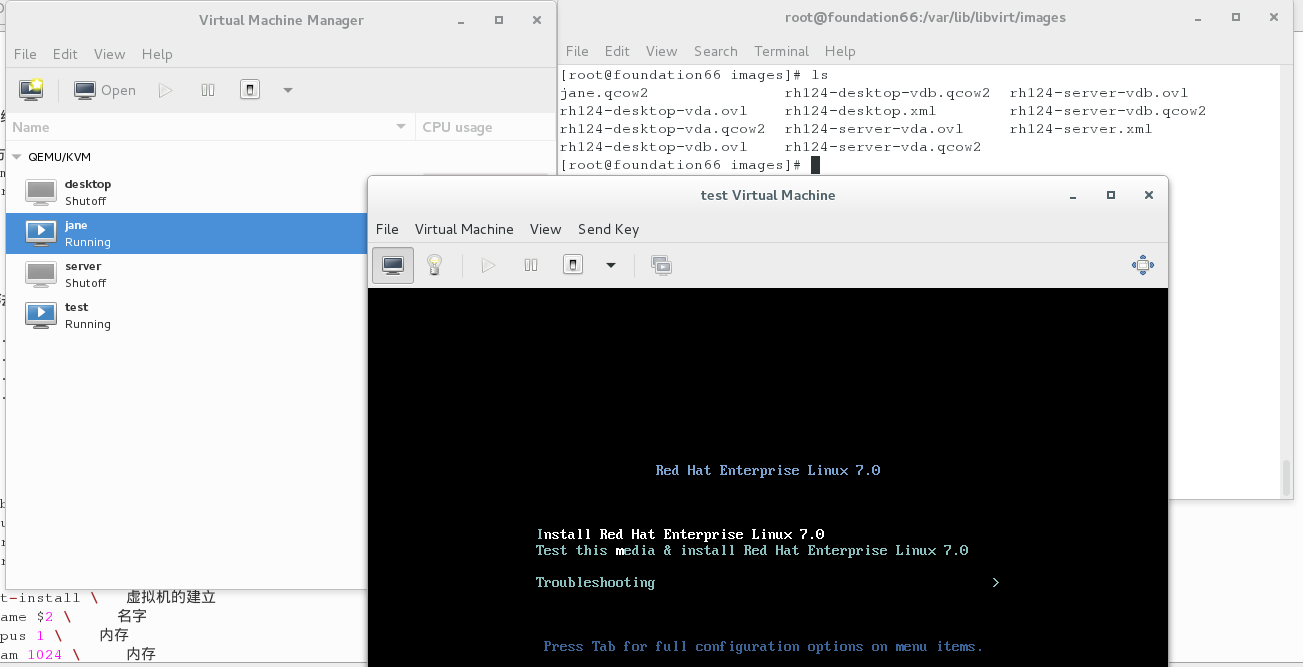Choose Troubleshooting boot menu entry
This screenshot has width=1303, height=667.
coord(595,582)
